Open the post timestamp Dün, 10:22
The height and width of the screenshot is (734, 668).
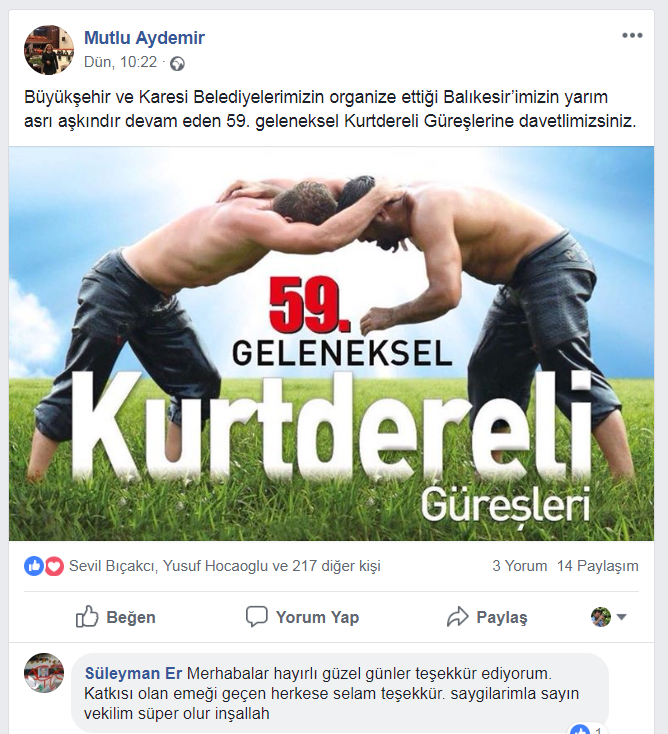point(120,62)
